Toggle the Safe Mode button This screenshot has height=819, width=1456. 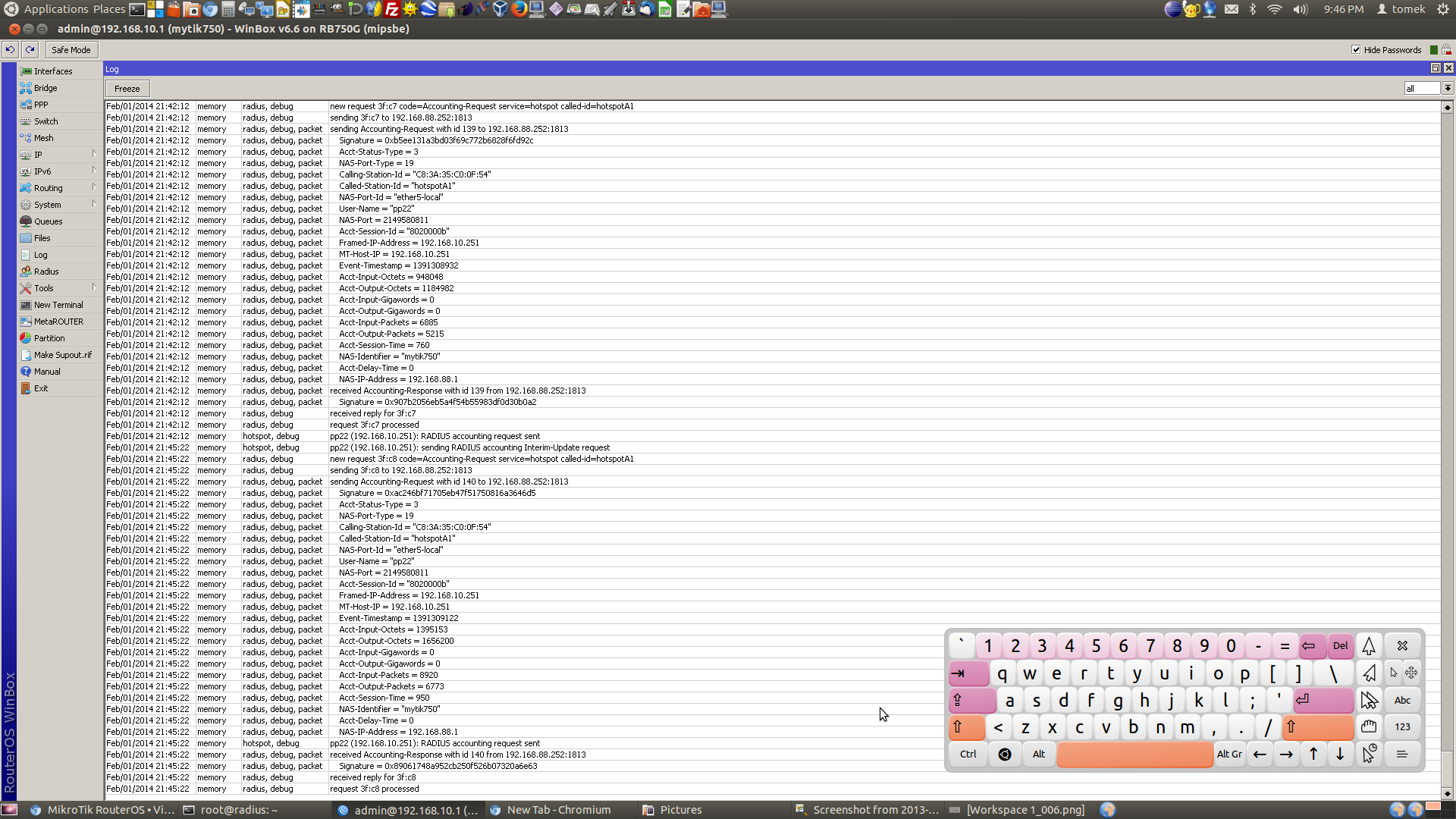(x=71, y=50)
